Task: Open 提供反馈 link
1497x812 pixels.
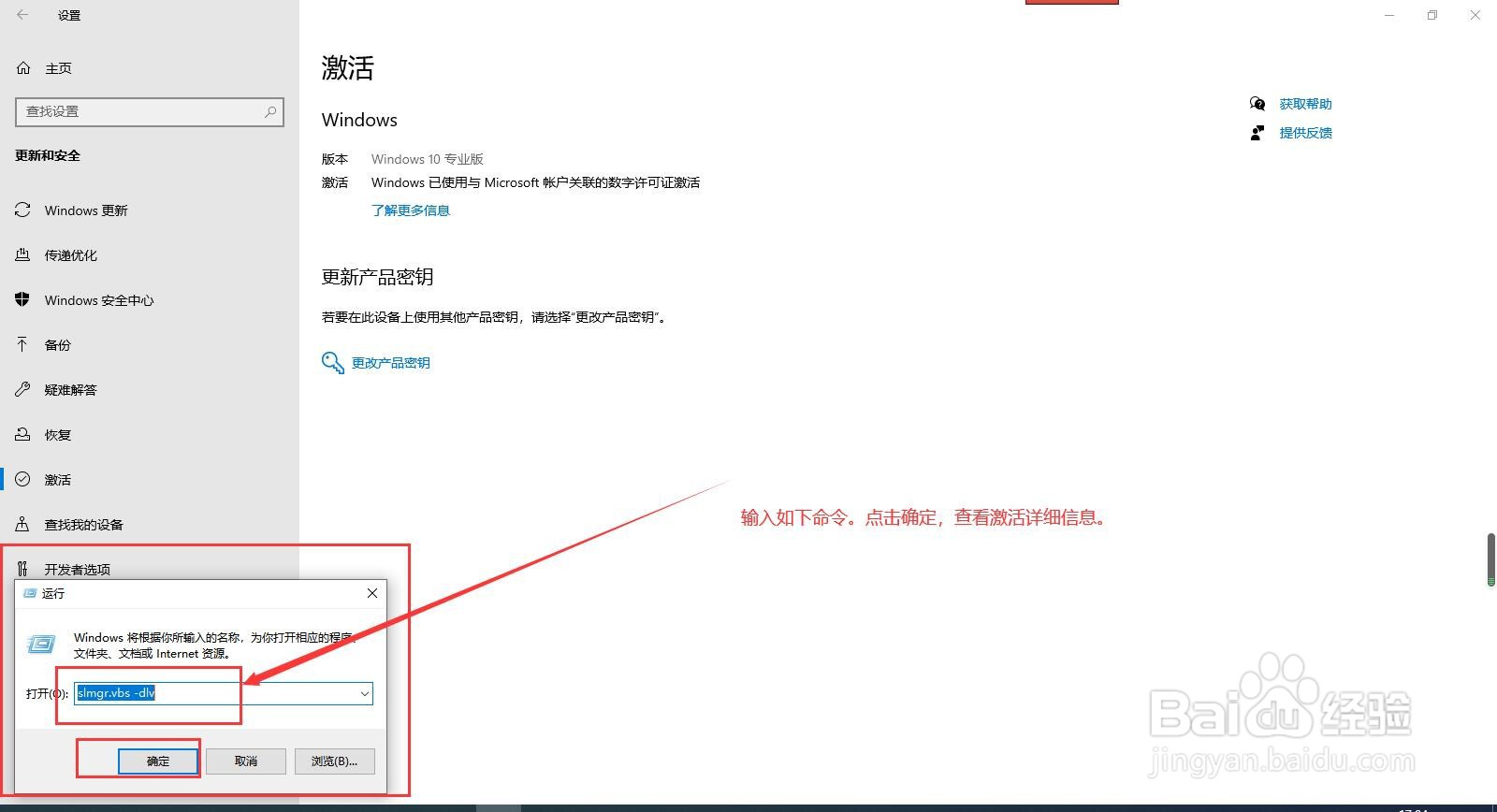Action: [1306, 133]
